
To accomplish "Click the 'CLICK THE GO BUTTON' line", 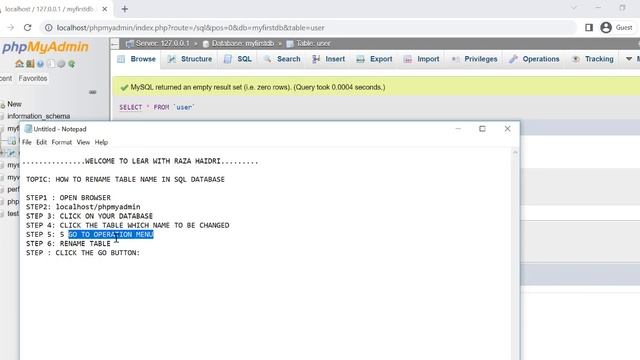I will click(x=83, y=253).
